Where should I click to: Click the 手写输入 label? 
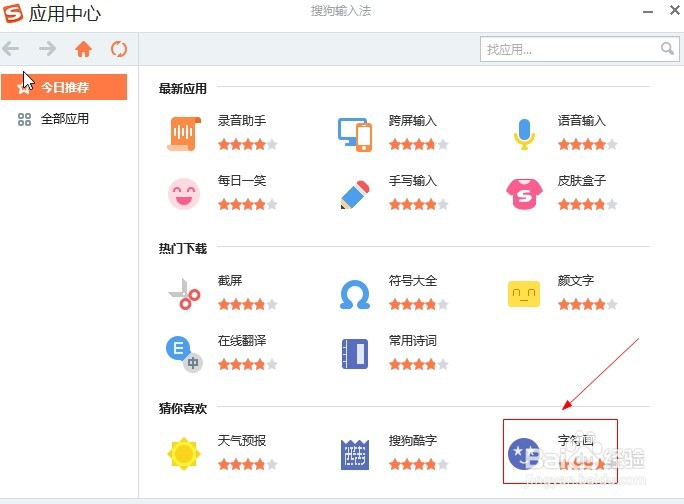413,180
